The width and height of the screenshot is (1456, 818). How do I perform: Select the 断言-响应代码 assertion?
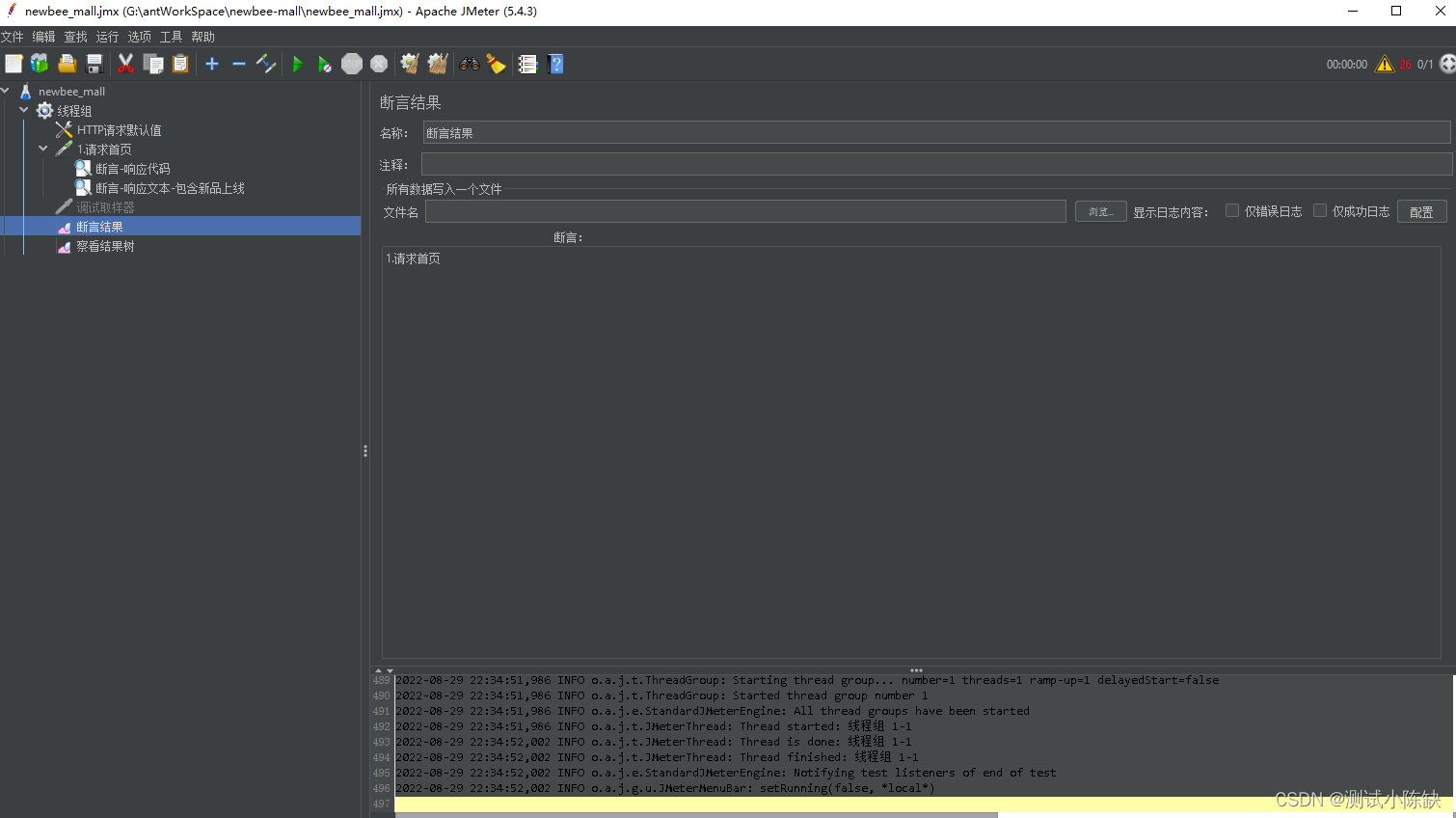[133, 169]
